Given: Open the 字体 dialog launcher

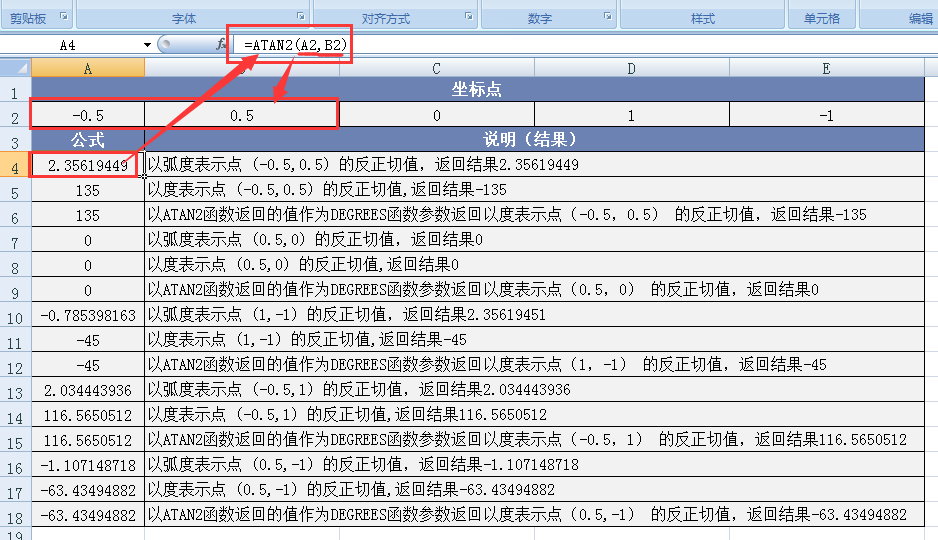Looking at the screenshot, I should point(301,16).
